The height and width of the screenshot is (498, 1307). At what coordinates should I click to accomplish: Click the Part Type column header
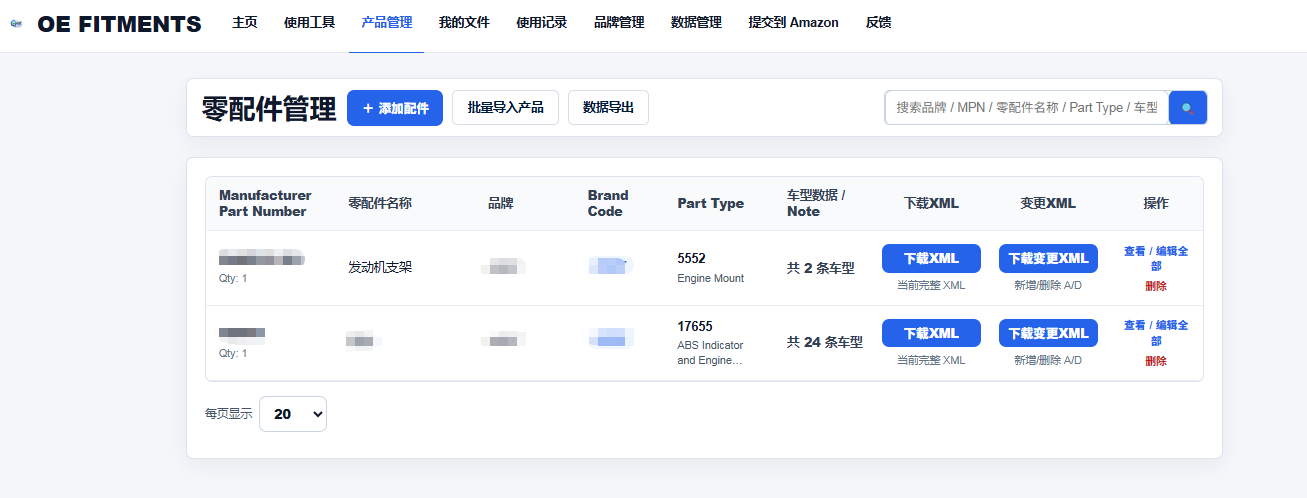click(x=711, y=203)
